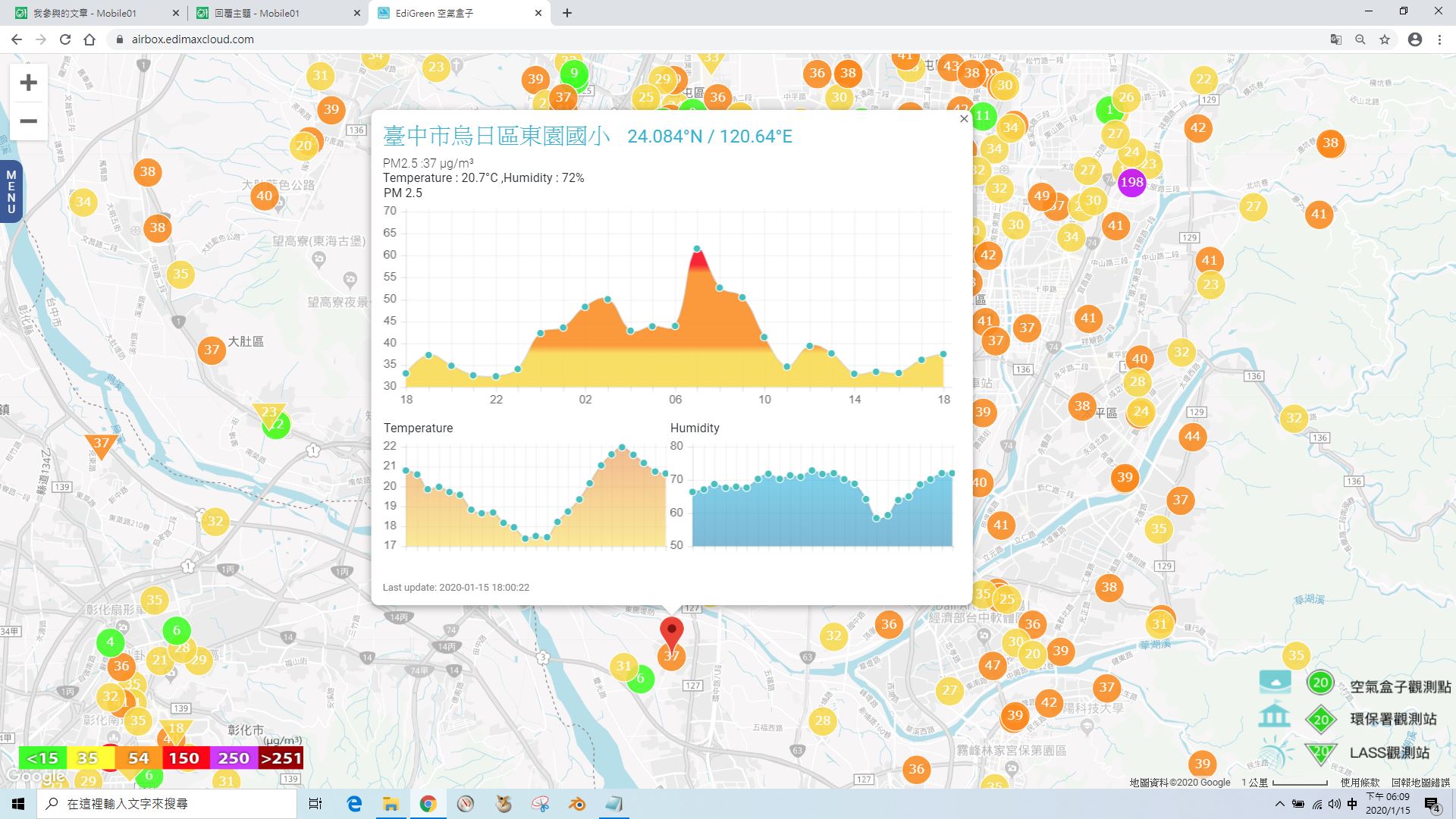Select the red location pin marker
This screenshot has height=819, width=1456.
(671, 634)
